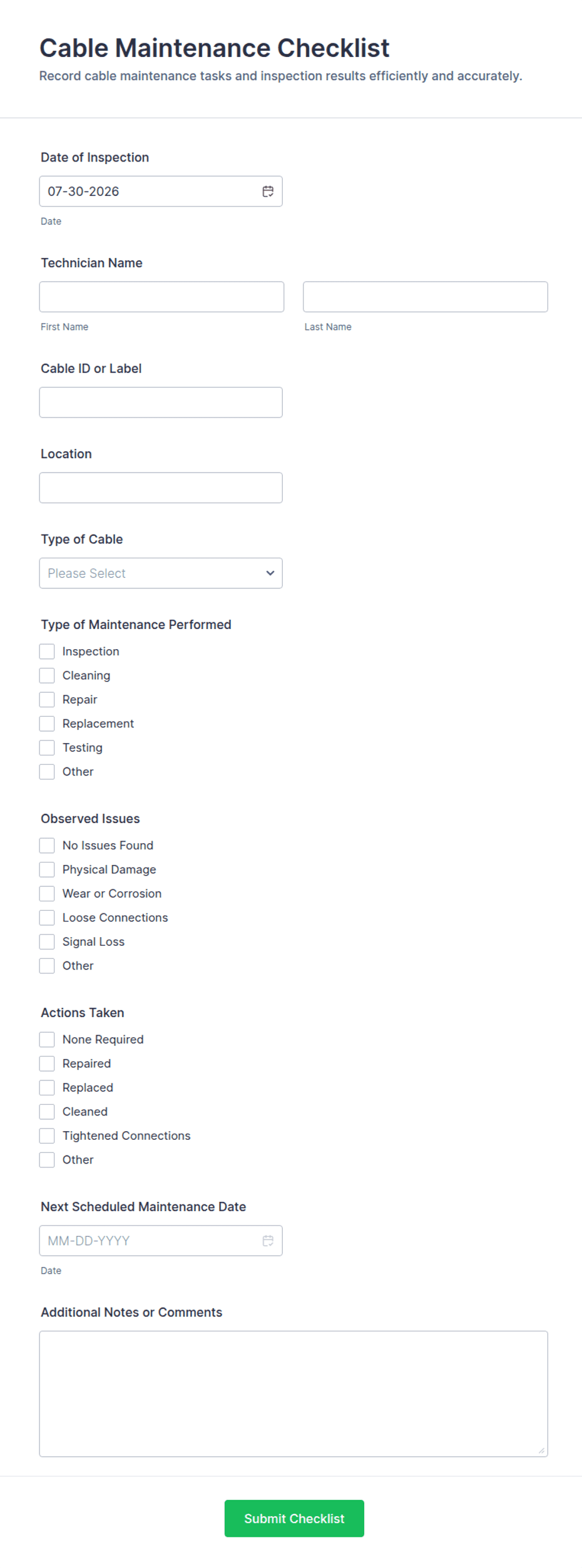Open calendar picker for Date of Inspection
The image size is (582, 1568).
coord(268,192)
